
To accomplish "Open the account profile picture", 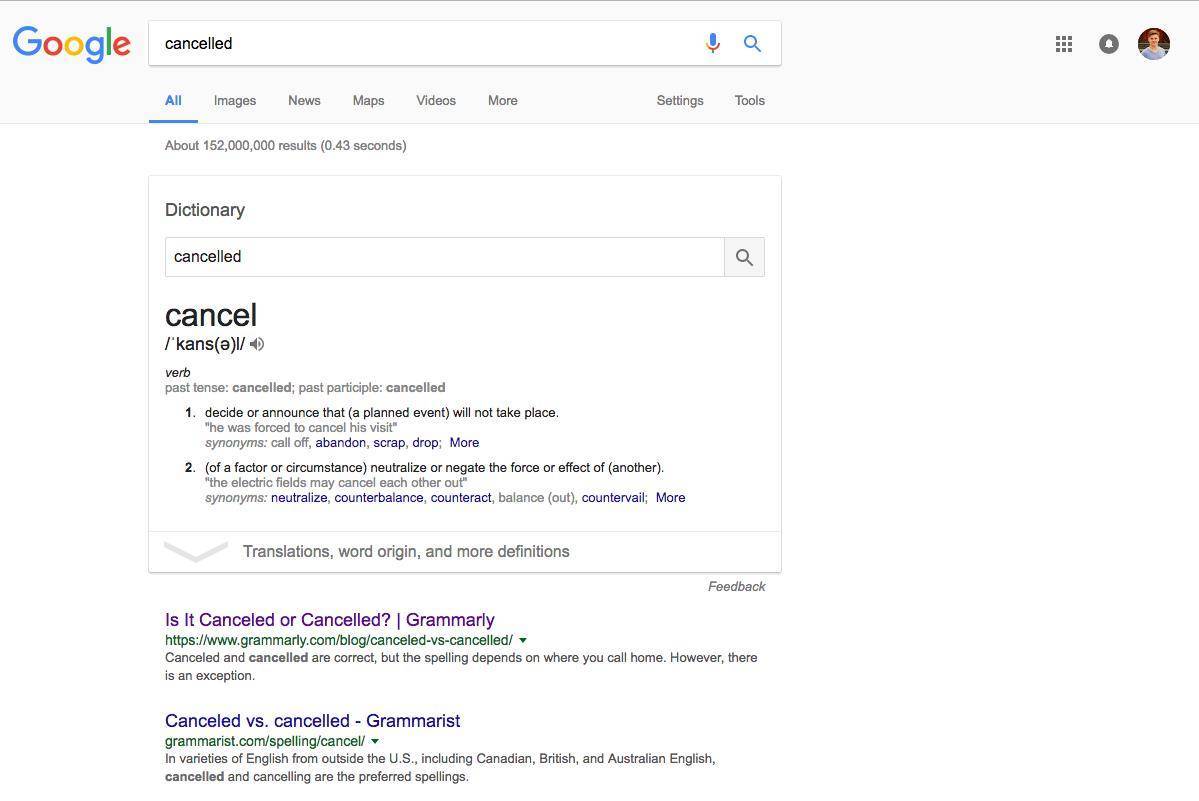I will pyautogui.click(x=1154, y=44).
